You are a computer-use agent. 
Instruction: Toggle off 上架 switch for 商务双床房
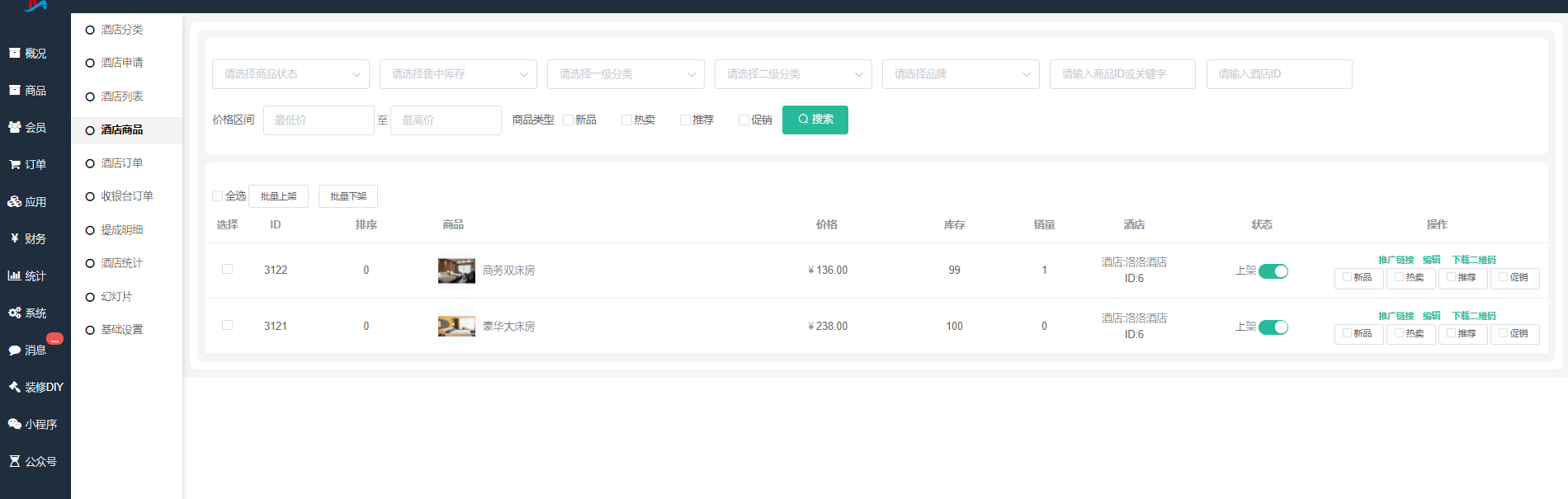[x=1273, y=271]
